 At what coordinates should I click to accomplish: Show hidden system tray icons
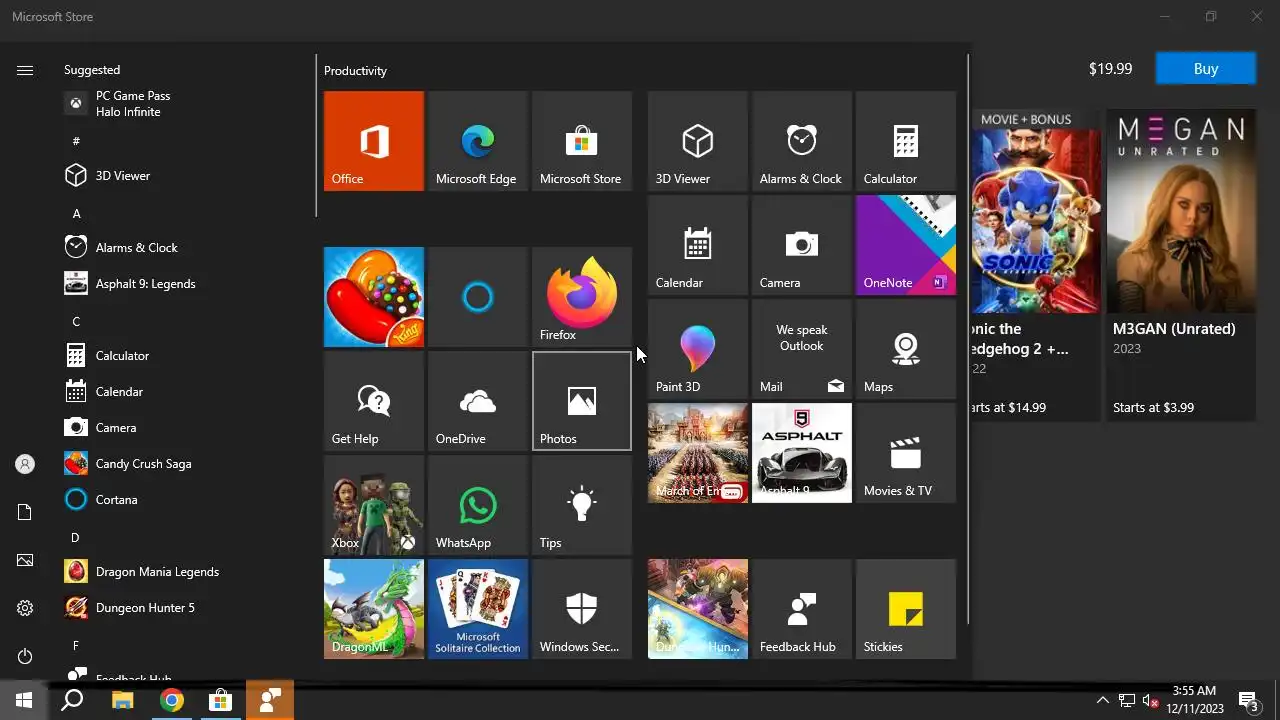coord(1103,700)
